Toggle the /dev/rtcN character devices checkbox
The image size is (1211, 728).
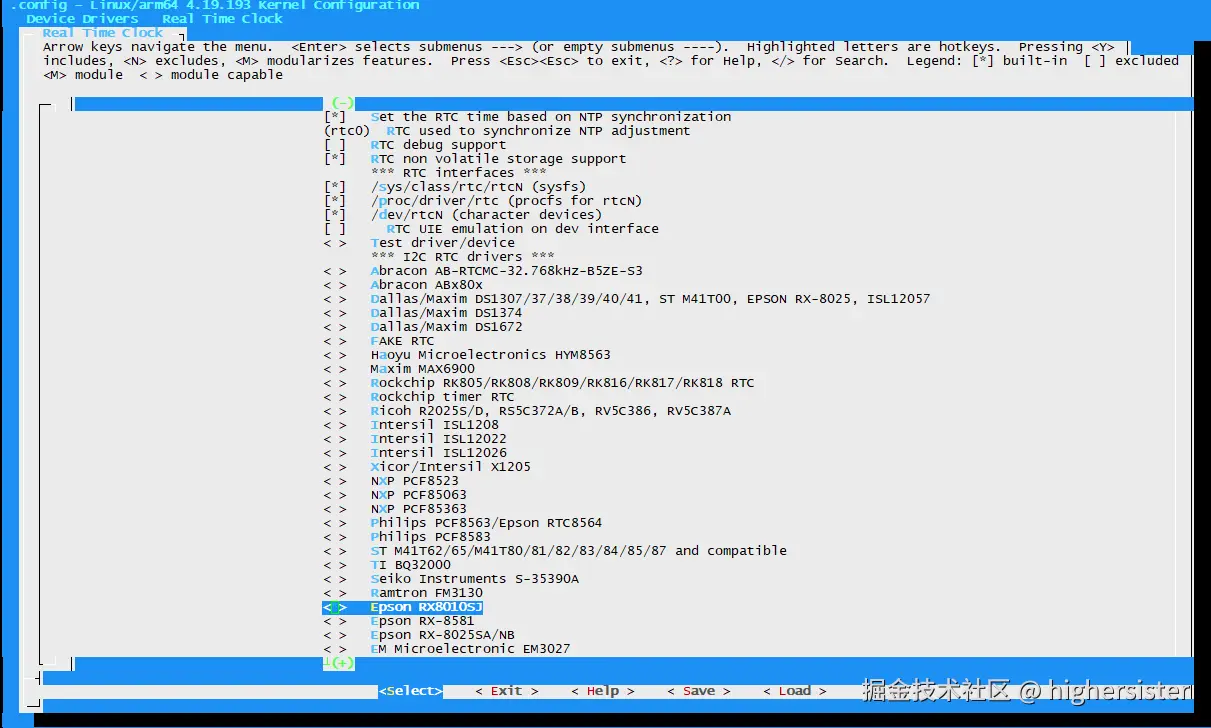pyautogui.click(x=335, y=215)
